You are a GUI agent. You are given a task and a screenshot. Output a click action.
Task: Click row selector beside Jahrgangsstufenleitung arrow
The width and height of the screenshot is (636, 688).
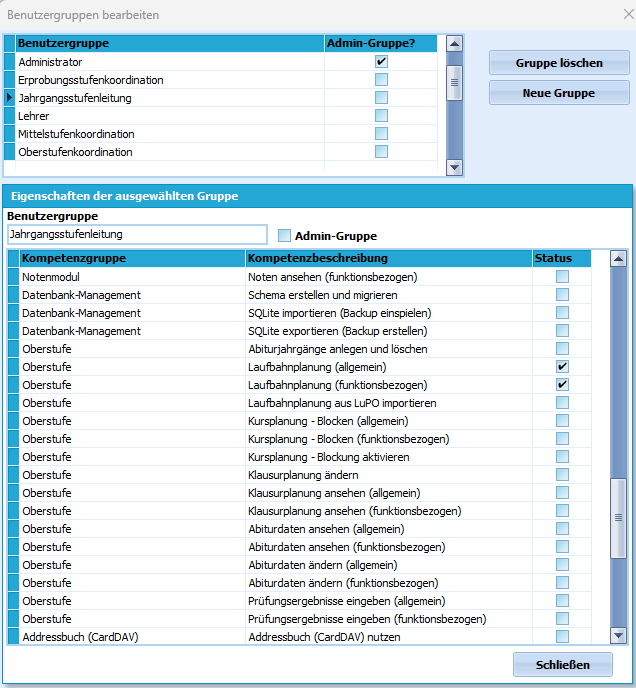9,98
